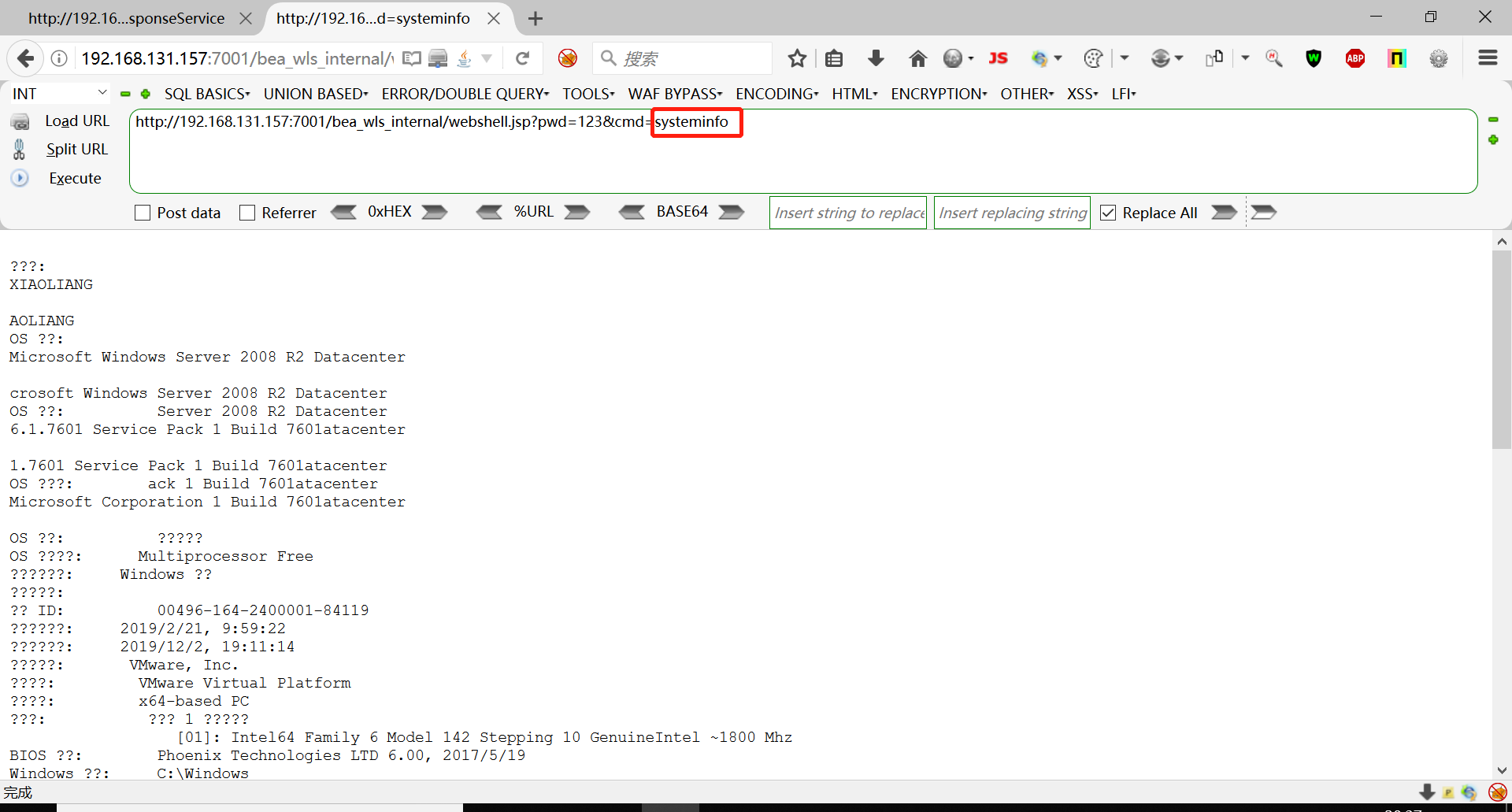Open Adblock Plus via the ABP icon
1512x812 pixels.
[x=1355, y=58]
